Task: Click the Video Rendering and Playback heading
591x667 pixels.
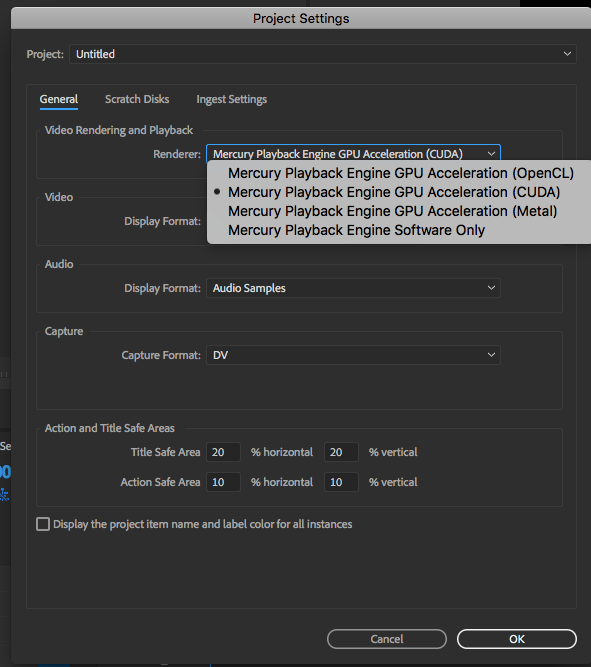Action: [119, 130]
